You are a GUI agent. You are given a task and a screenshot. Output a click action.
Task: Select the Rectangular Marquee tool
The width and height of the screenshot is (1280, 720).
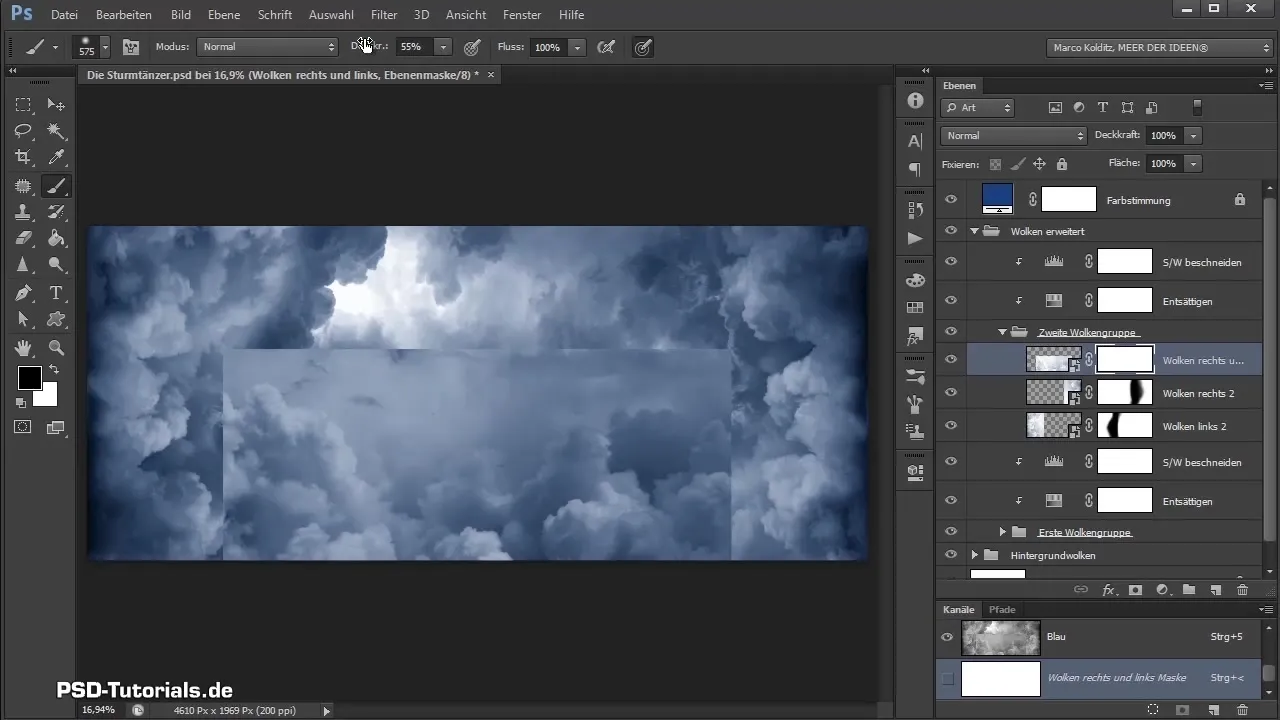click(23, 105)
